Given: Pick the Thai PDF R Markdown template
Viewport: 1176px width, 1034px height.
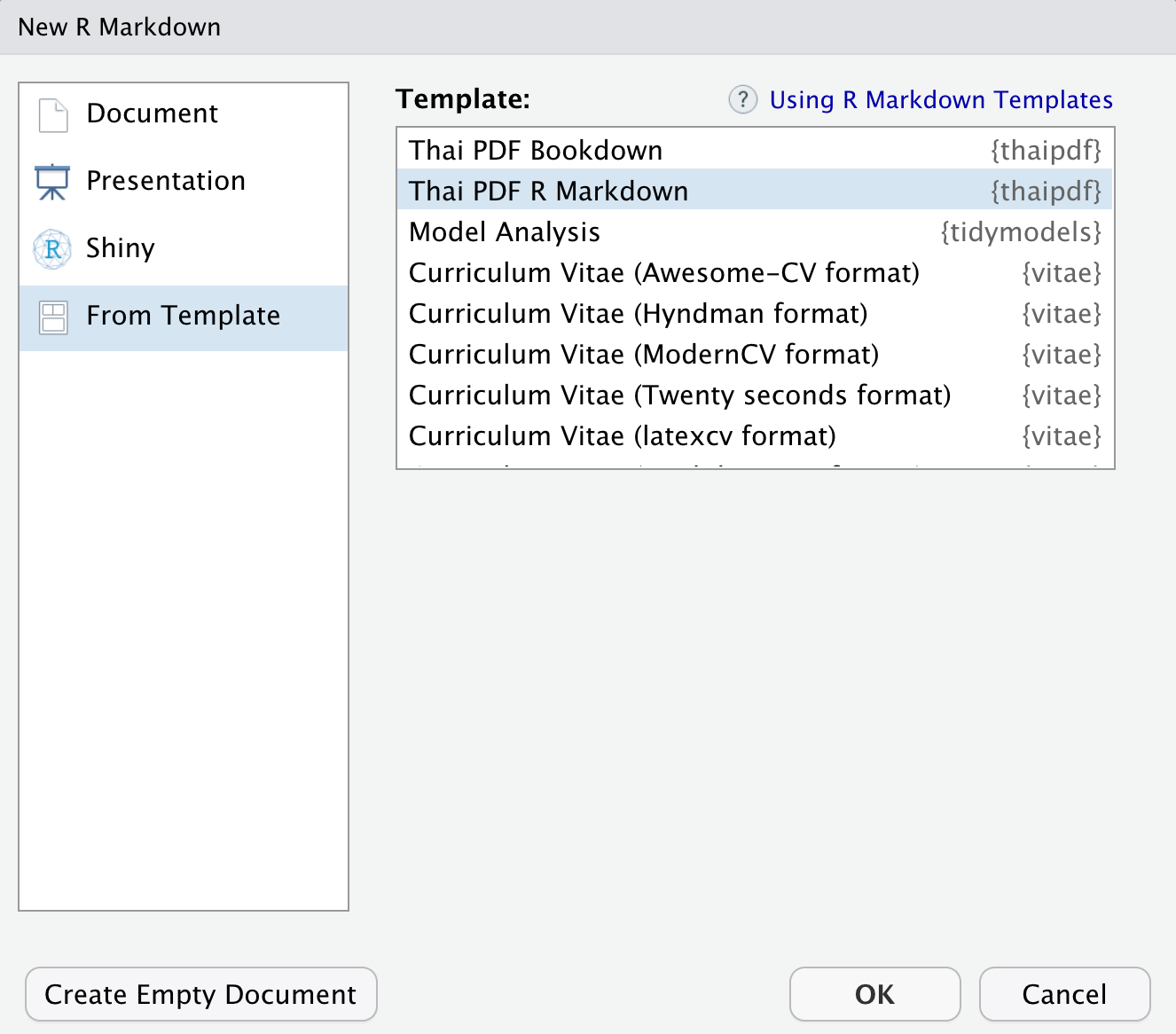Looking at the screenshot, I should point(548,192).
